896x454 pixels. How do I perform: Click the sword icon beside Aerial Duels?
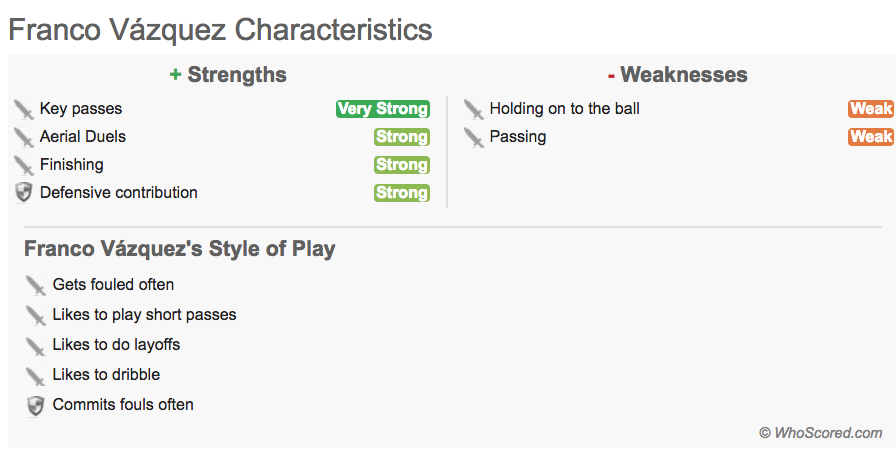24,137
